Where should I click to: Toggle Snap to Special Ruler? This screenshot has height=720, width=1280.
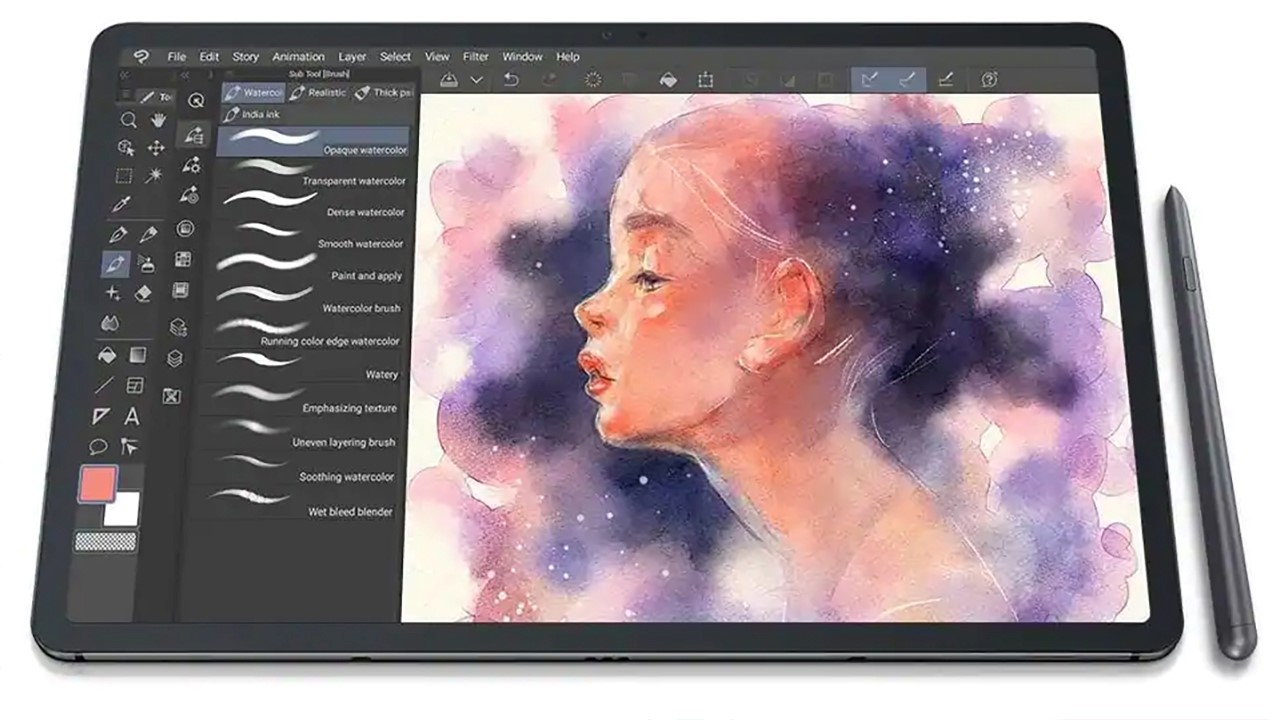coord(907,79)
